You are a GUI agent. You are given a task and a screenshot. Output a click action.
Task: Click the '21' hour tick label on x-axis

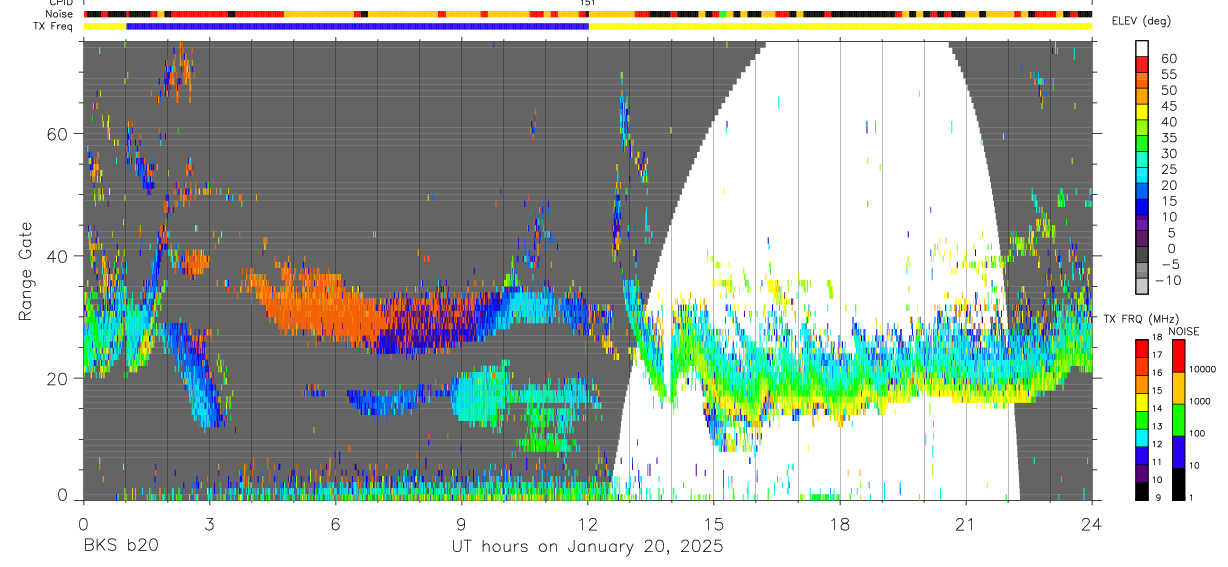click(966, 523)
